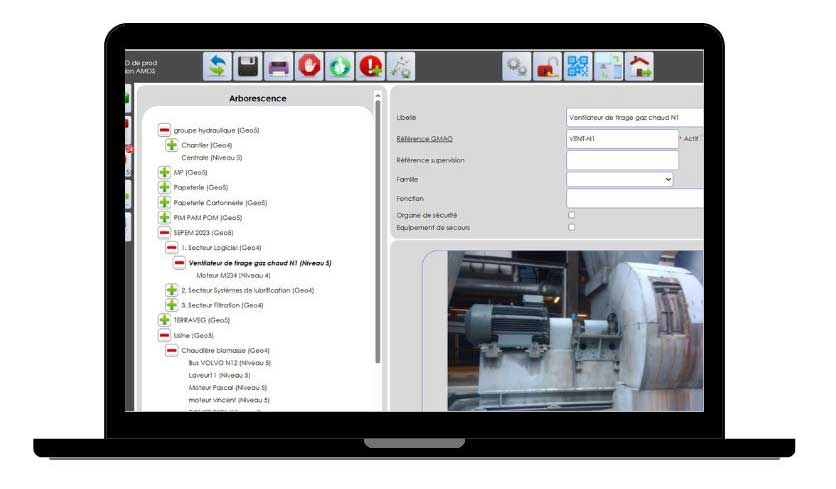This screenshot has height=489, width=836.
Task: Click the Libellé text field
Action: click(634, 117)
